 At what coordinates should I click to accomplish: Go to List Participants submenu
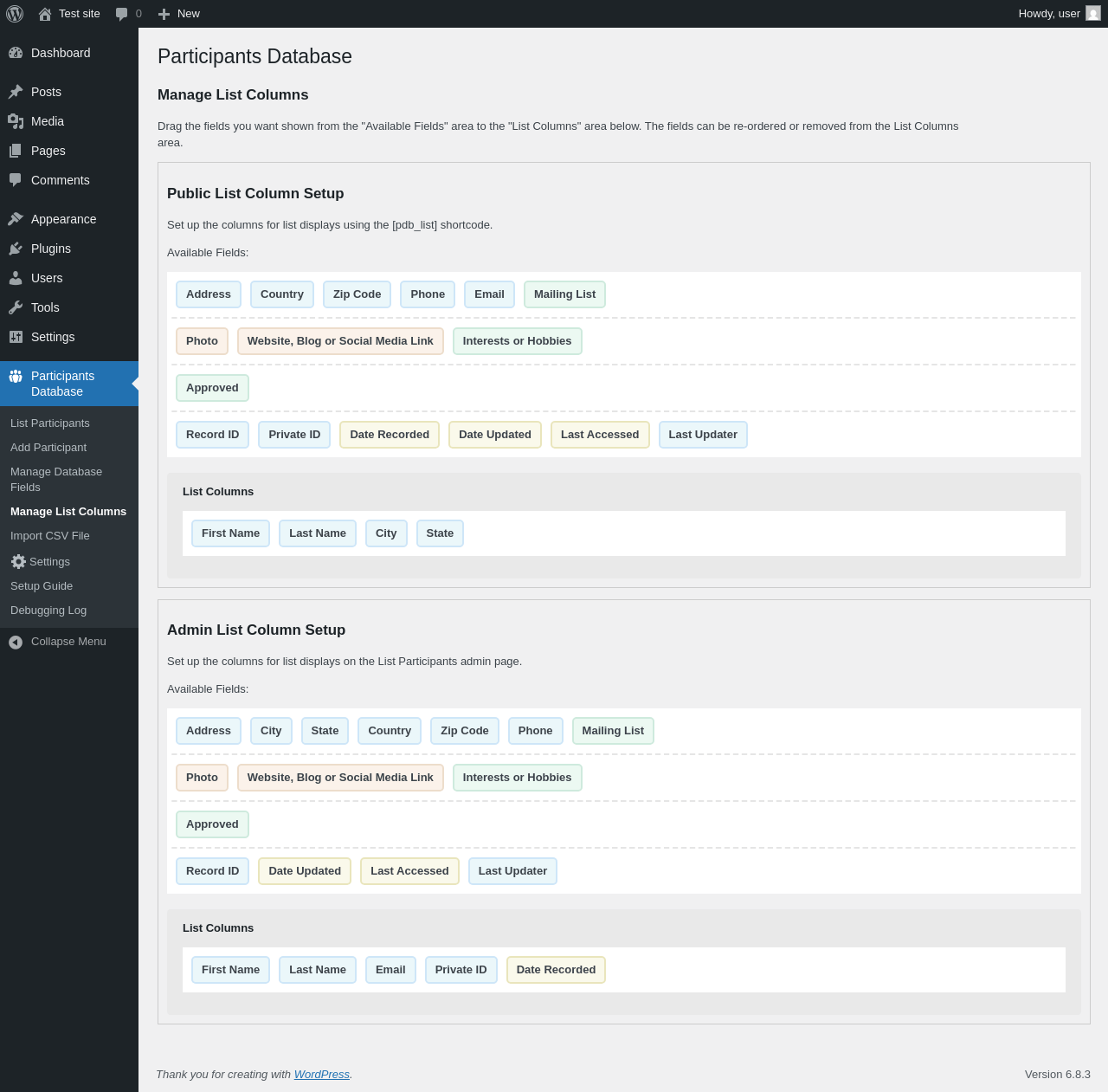(50, 423)
